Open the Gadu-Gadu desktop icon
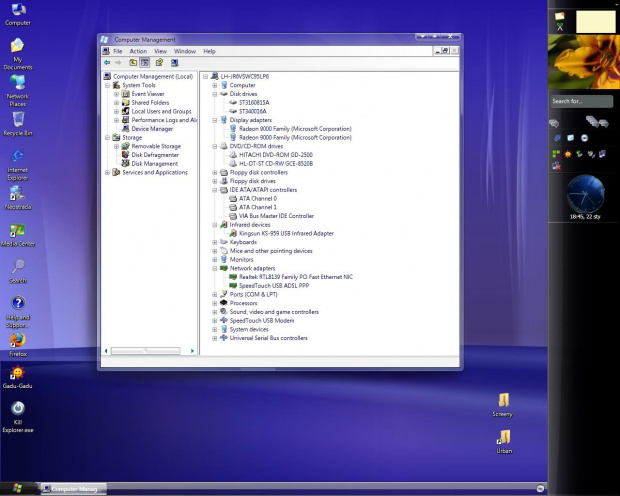 (17, 377)
